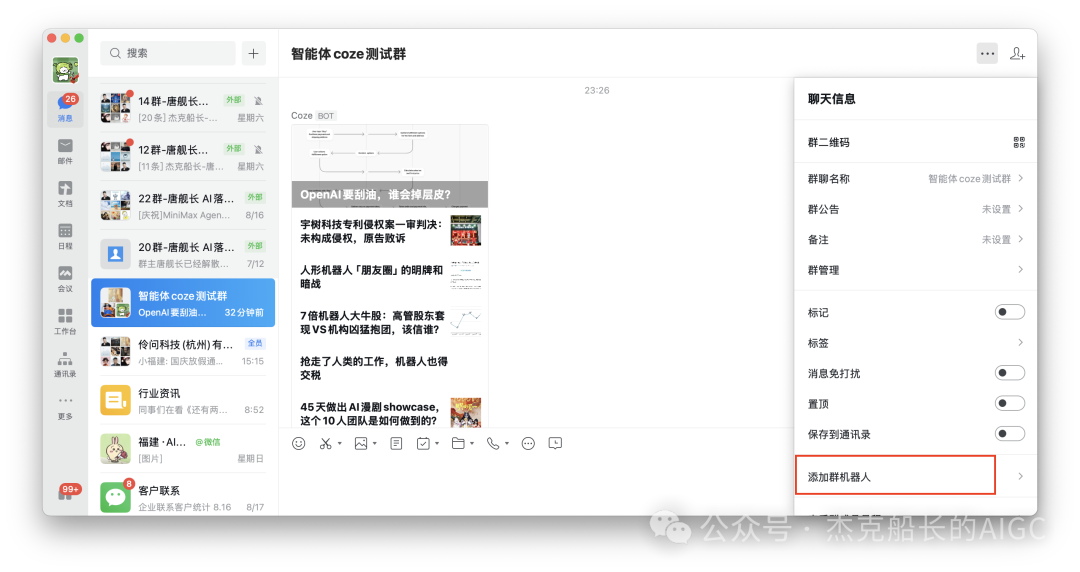Expand the 群管理 row chevron
1080x572 pixels.
coord(1020,269)
